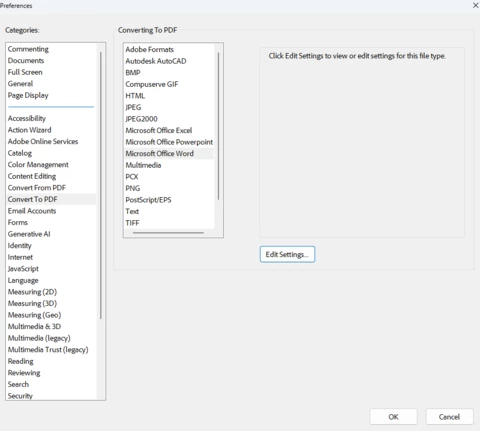This screenshot has width=480, height=431.
Task: Open Multimedia & 3D category
Action: click(35, 327)
